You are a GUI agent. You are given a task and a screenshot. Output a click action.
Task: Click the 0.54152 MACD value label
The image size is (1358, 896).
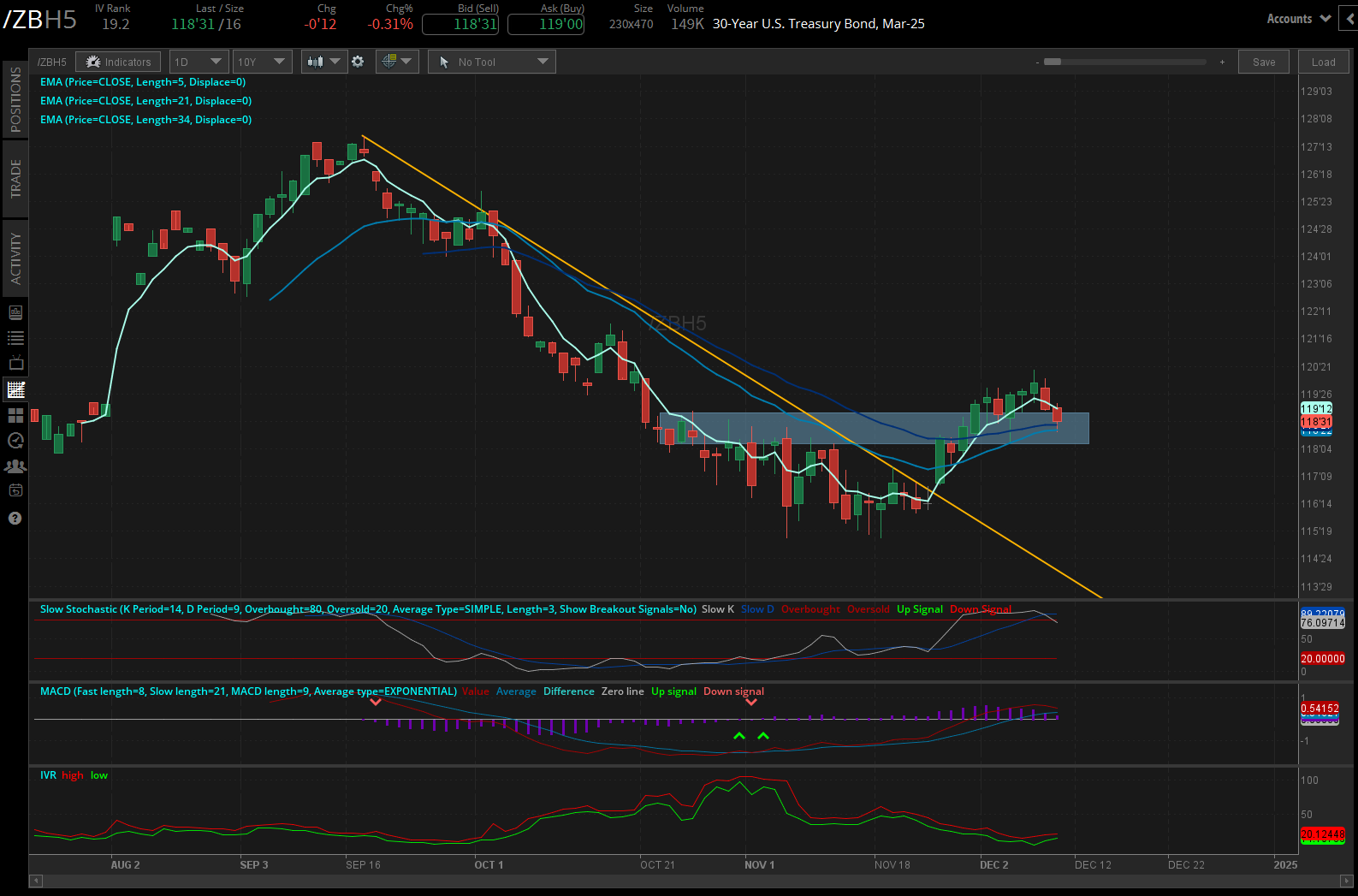[x=1319, y=709]
